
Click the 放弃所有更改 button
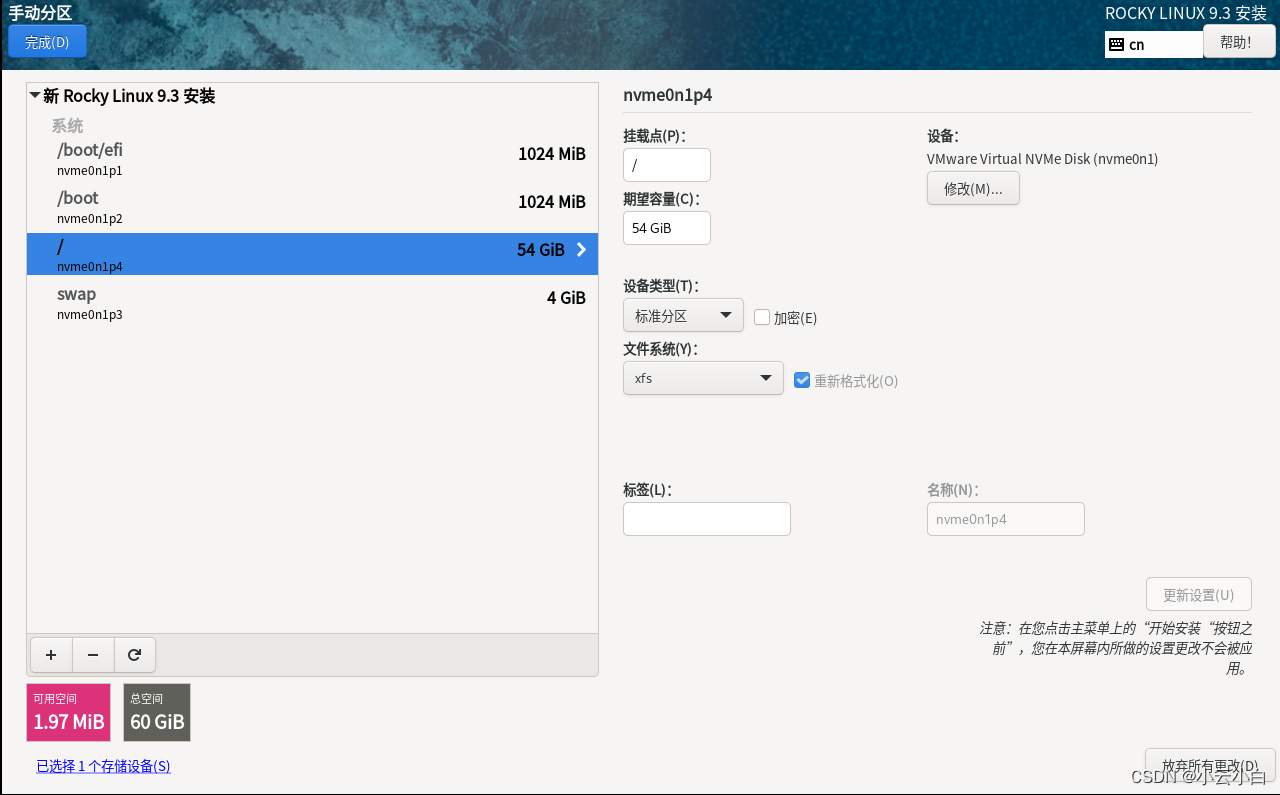coord(1210,765)
